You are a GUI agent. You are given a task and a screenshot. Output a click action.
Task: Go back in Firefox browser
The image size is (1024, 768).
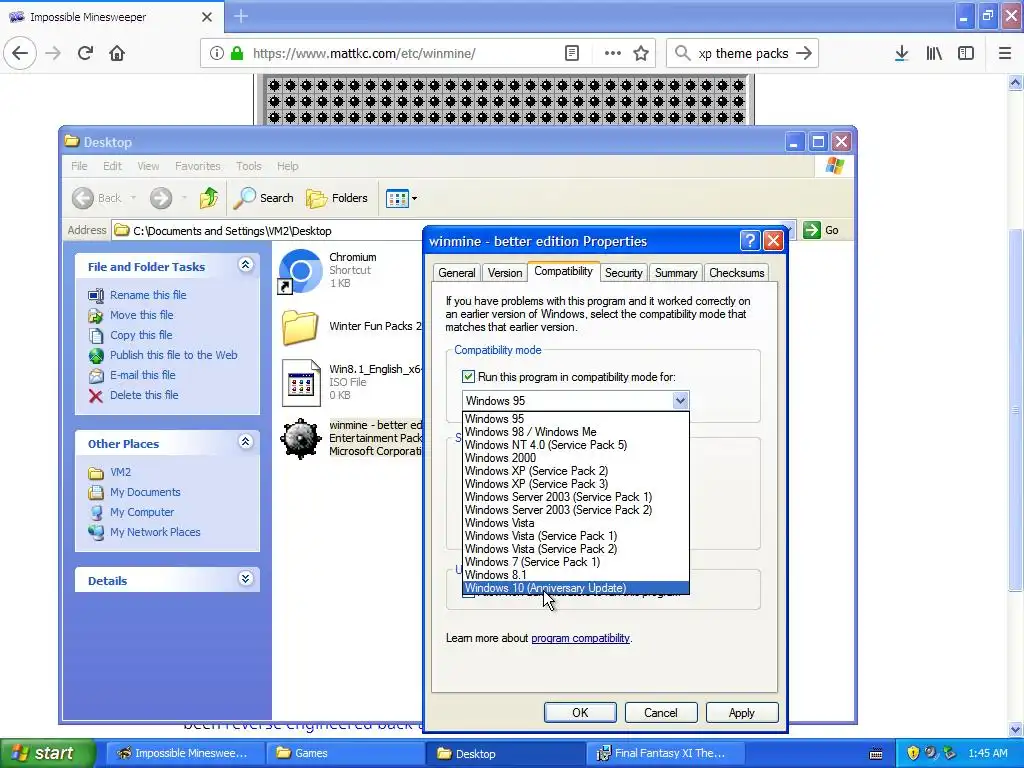(20, 53)
